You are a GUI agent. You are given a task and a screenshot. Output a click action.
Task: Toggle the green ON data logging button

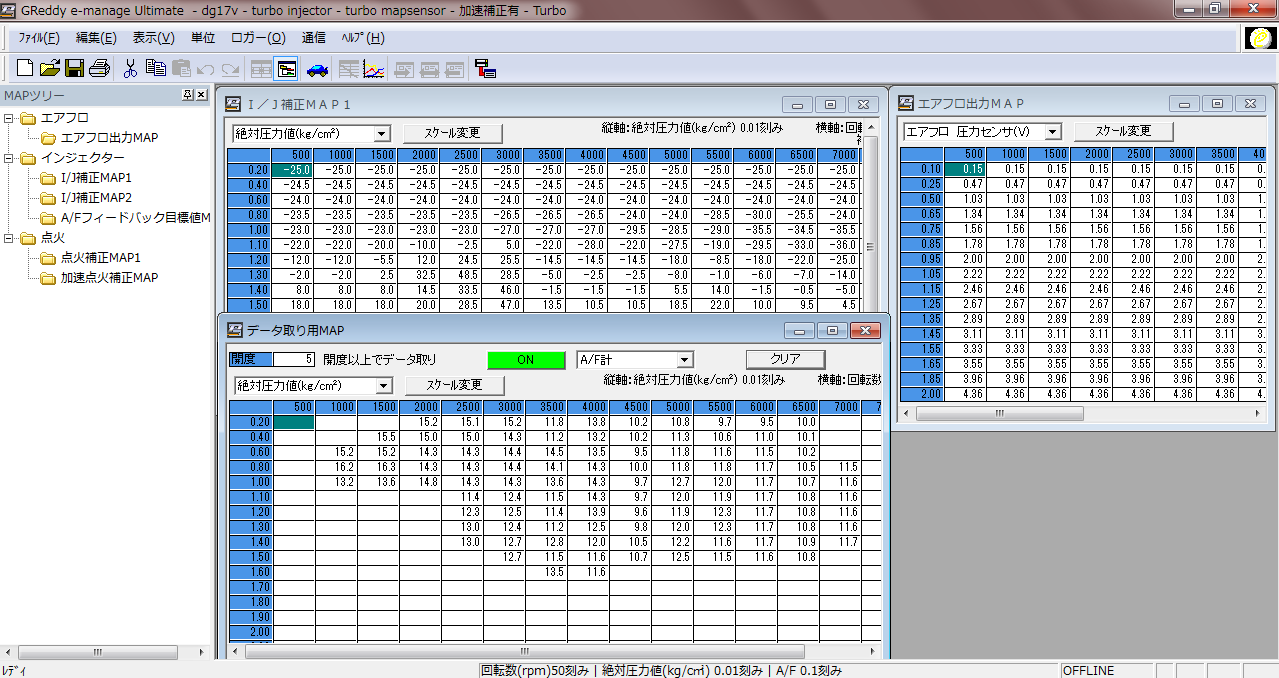pos(525,360)
